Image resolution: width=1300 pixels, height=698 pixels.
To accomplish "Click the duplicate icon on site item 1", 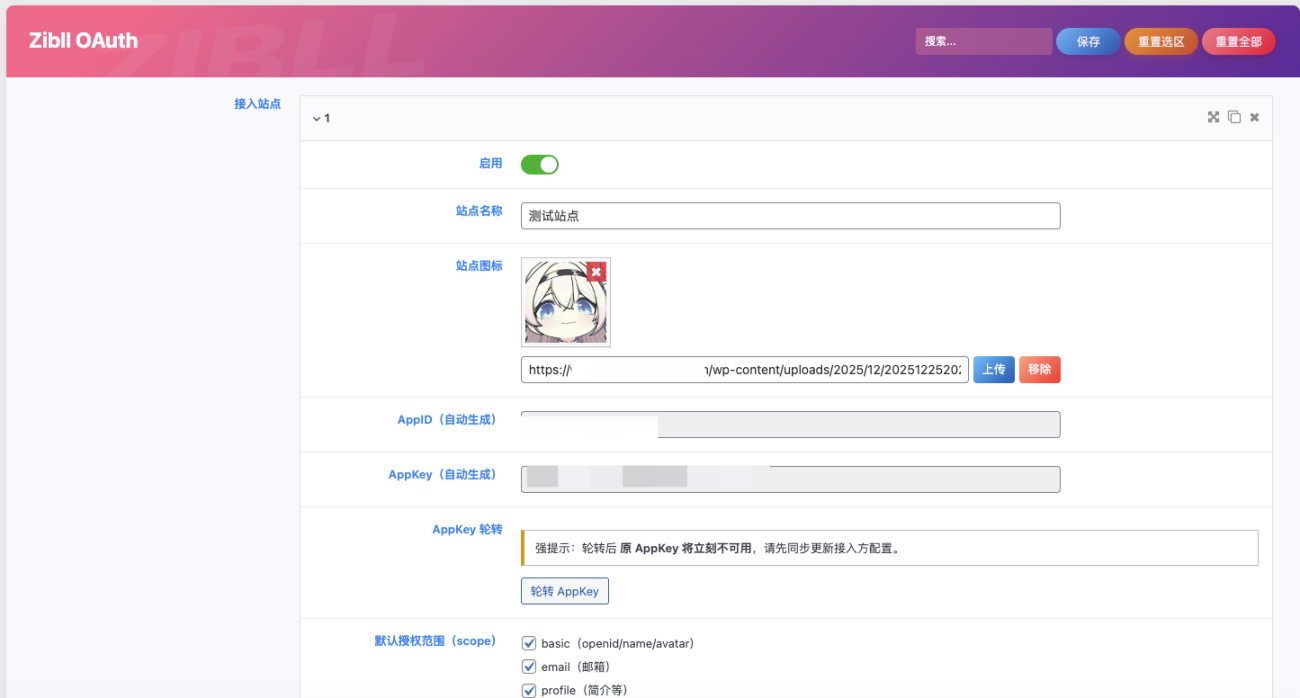I will pyautogui.click(x=1234, y=117).
